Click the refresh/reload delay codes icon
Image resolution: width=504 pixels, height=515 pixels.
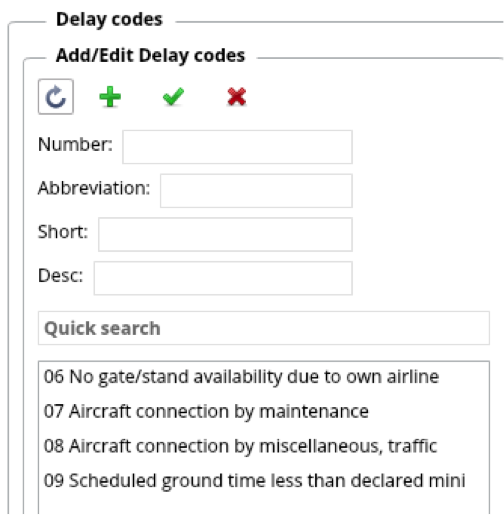56,97
